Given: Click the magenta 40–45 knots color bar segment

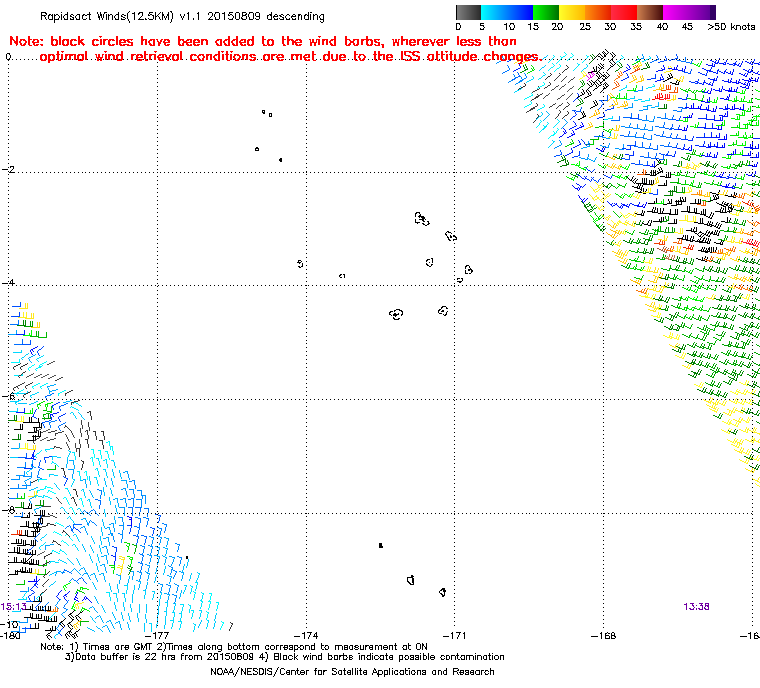Looking at the screenshot, I should pyautogui.click(x=677, y=12).
